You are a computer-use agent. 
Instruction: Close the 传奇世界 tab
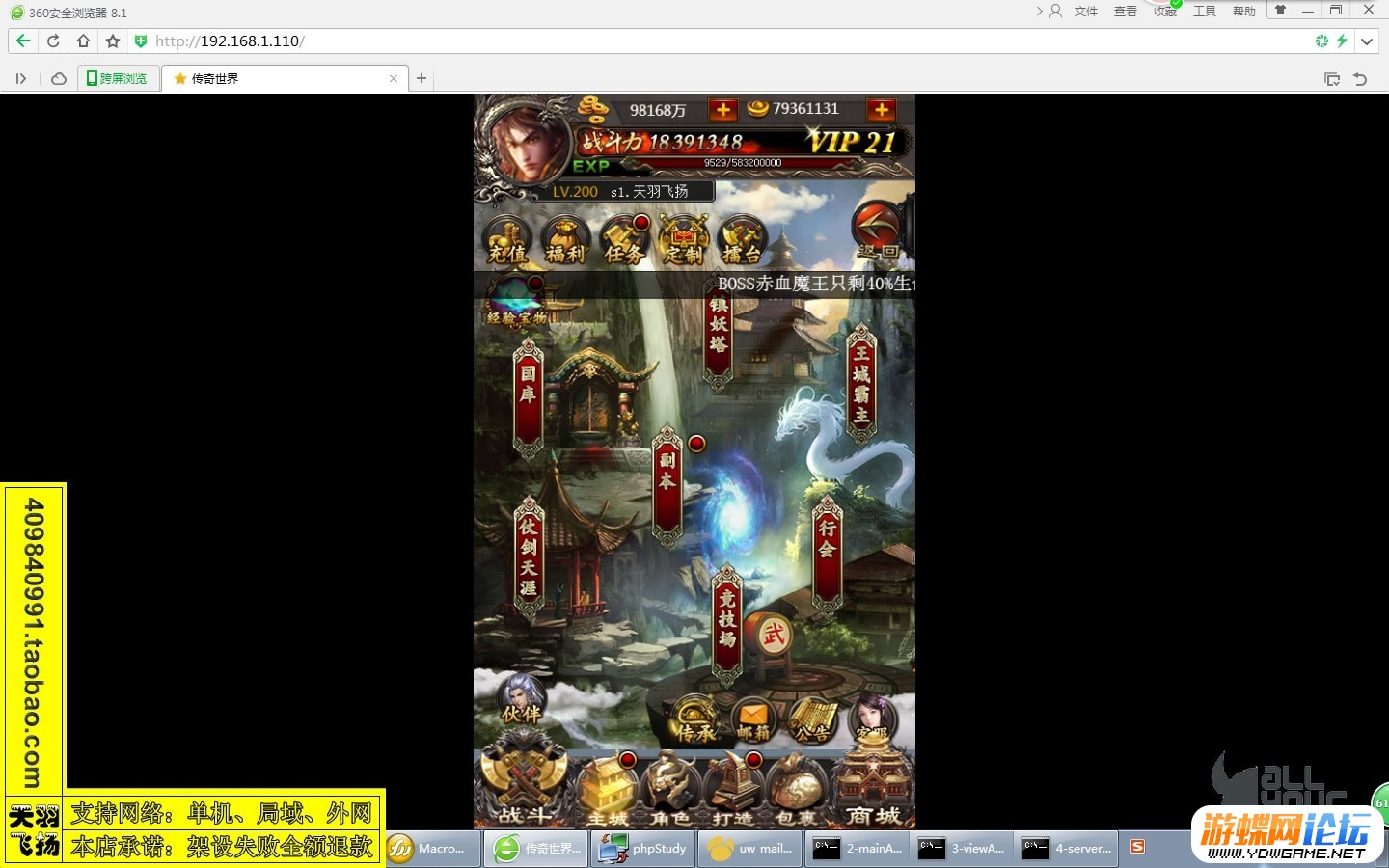coord(394,79)
